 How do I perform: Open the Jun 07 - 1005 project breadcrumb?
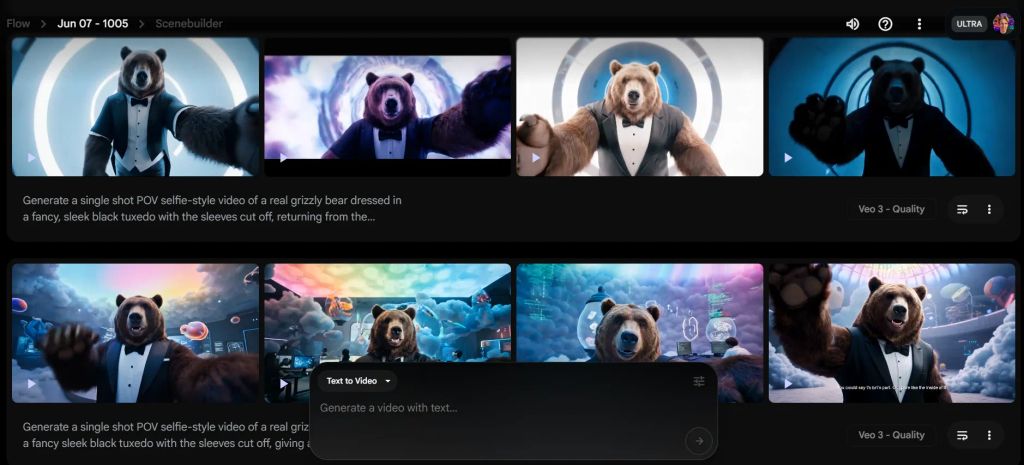93,24
